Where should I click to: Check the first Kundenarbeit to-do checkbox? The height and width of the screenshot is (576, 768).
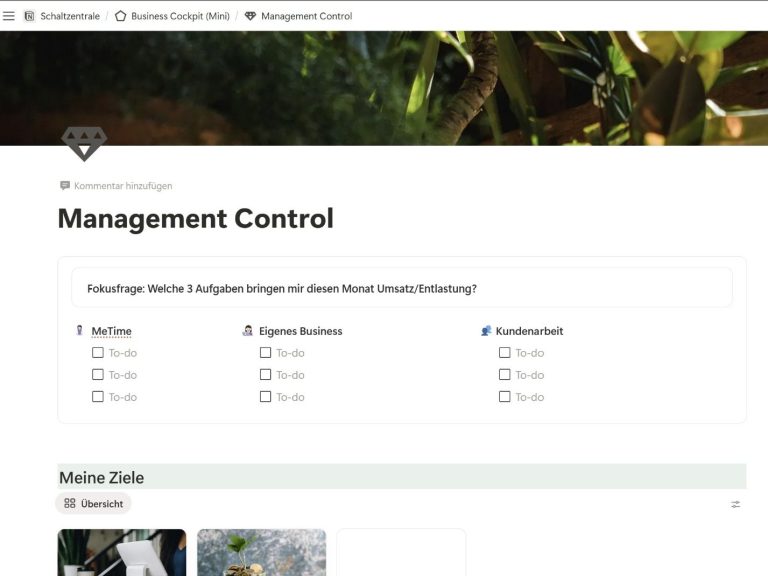pos(505,353)
